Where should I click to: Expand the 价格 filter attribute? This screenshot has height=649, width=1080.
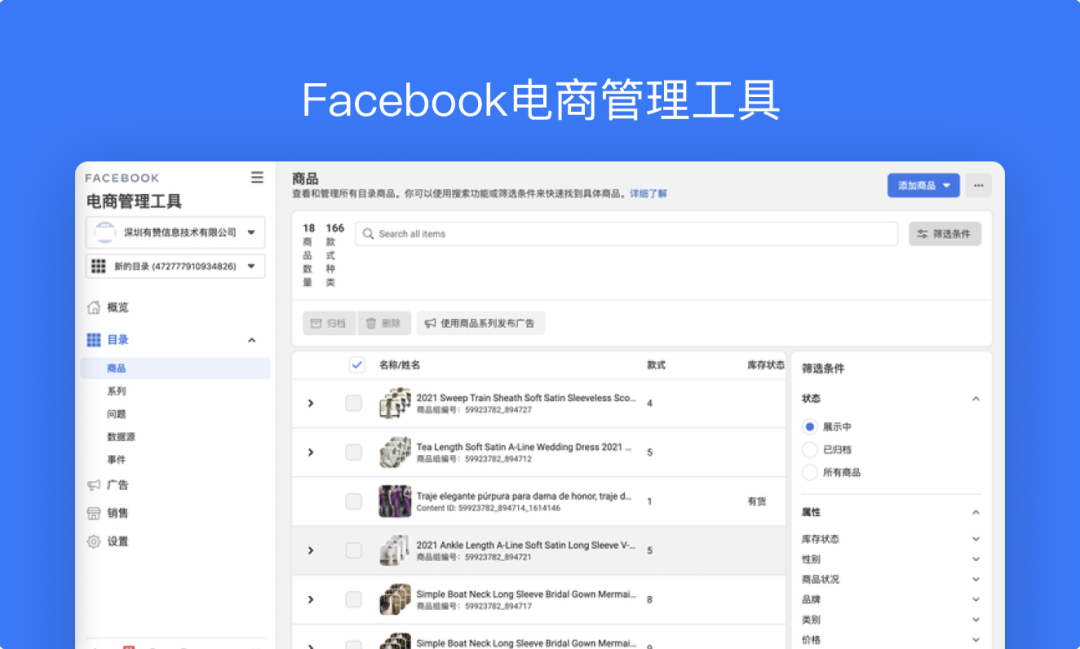975,640
